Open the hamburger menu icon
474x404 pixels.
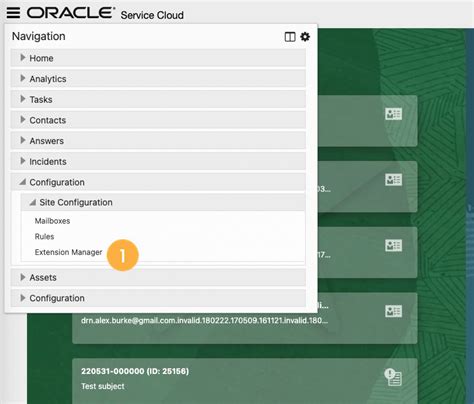click(x=13, y=13)
